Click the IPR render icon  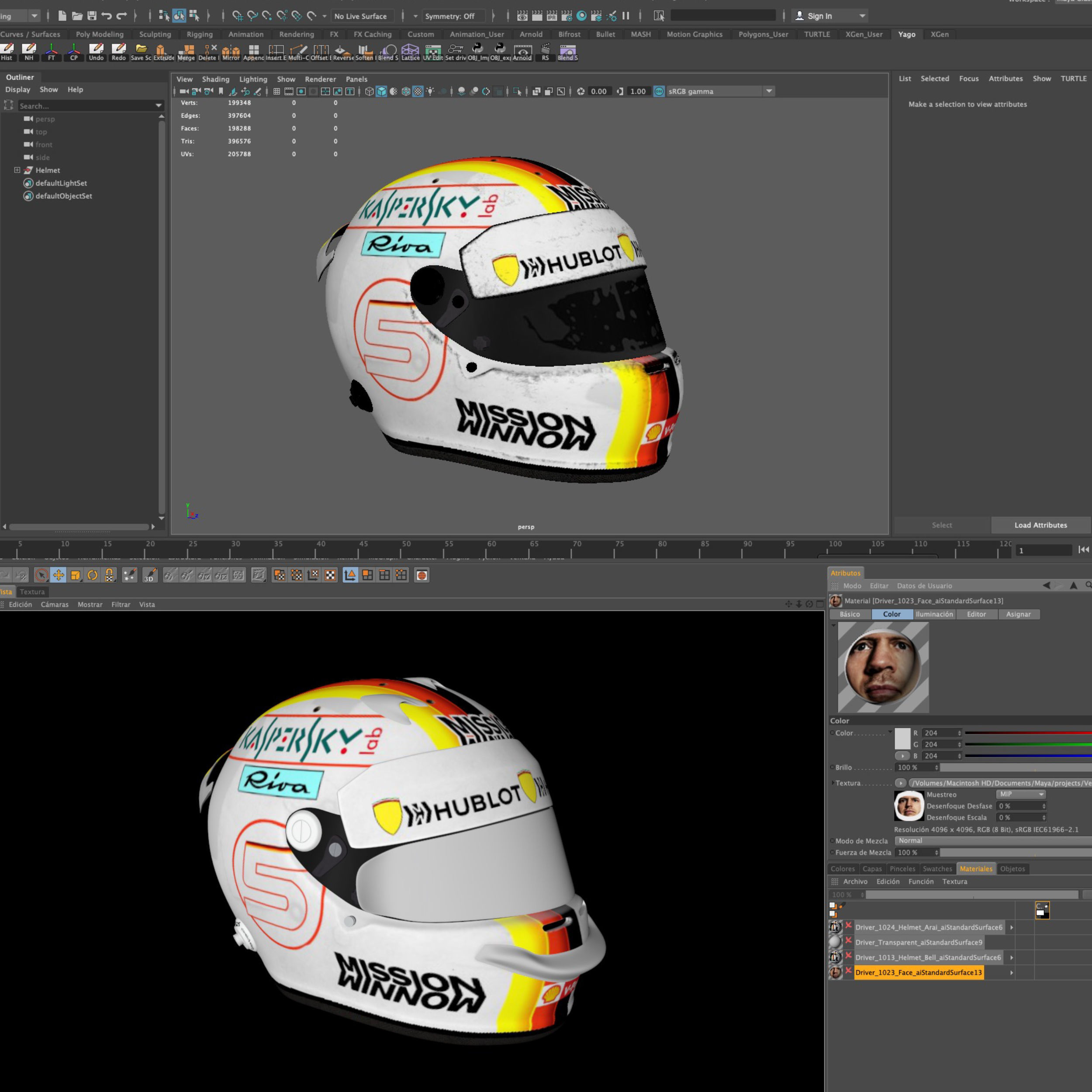tap(552, 16)
